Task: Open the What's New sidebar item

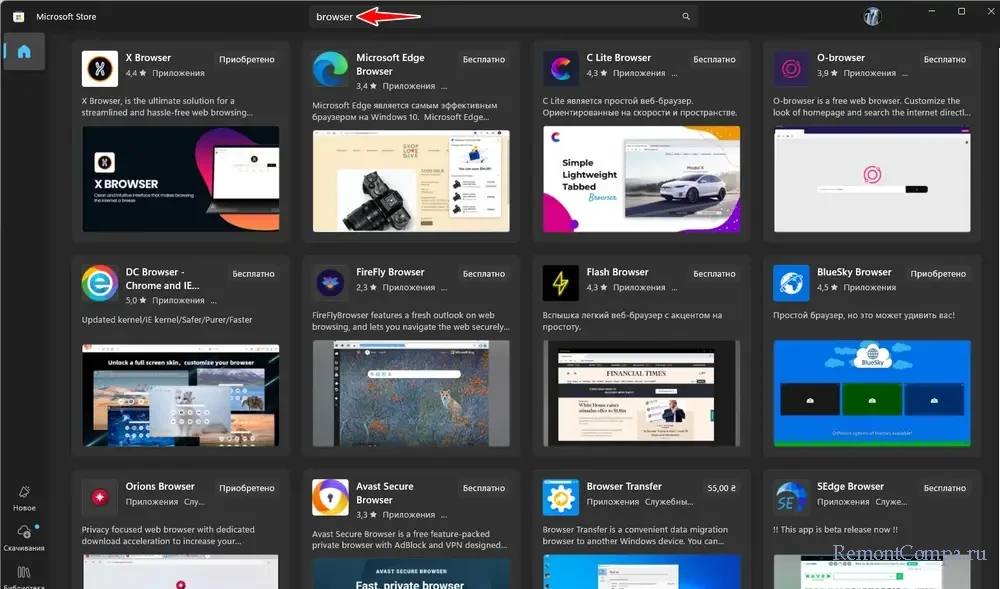Action: tap(24, 497)
